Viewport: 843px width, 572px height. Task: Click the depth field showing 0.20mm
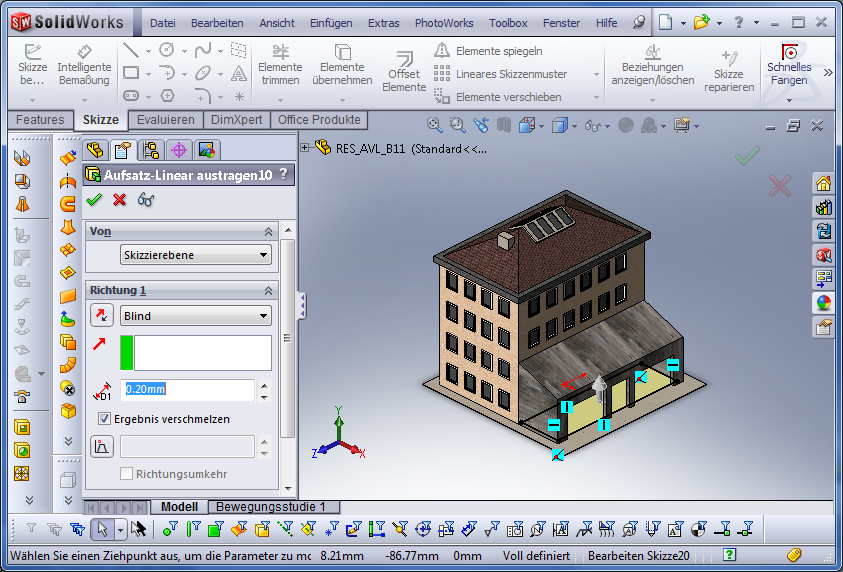click(188, 389)
